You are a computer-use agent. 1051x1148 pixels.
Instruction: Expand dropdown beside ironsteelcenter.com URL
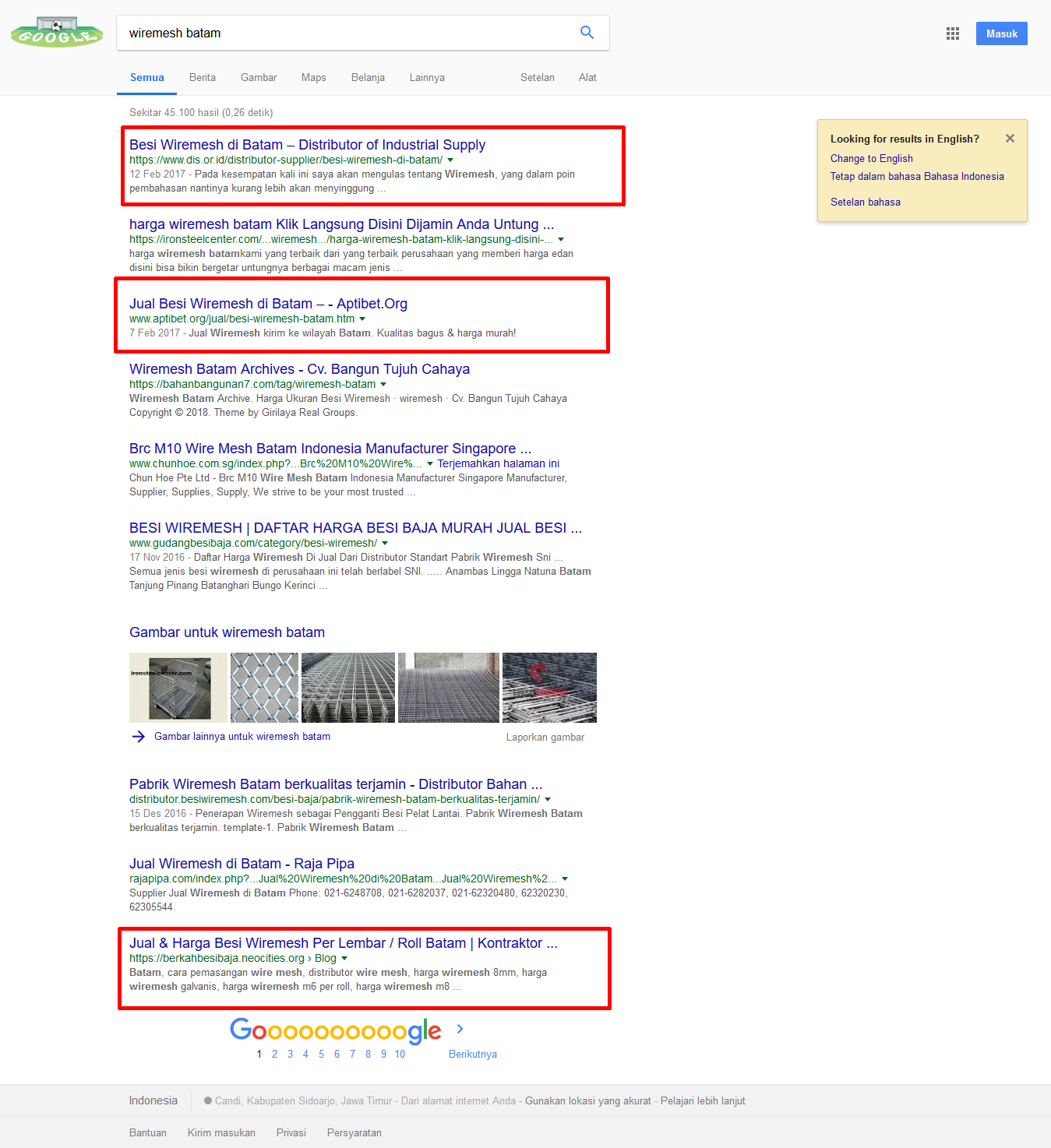pos(561,240)
